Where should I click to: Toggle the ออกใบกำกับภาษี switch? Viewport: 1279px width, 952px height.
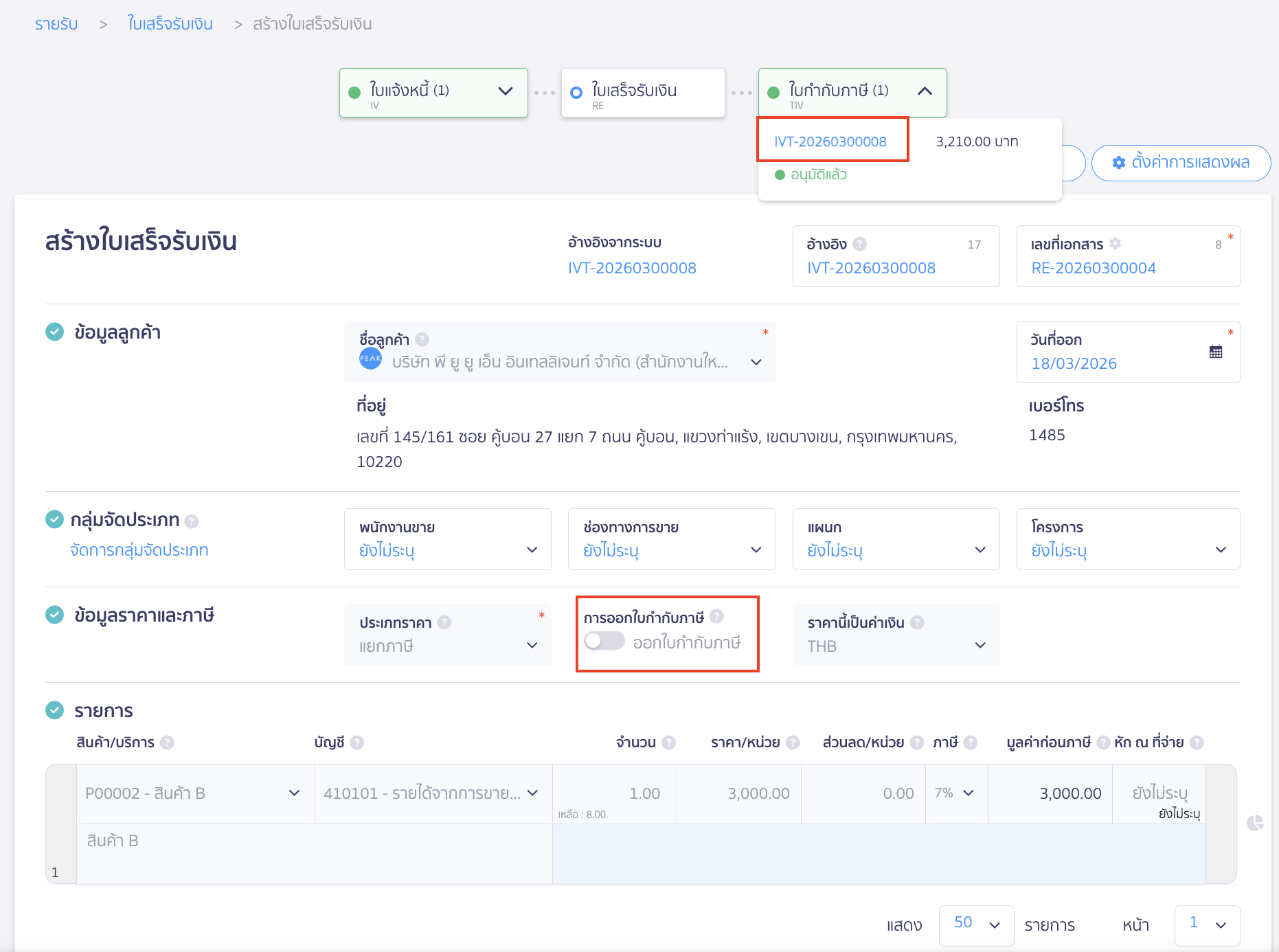604,642
